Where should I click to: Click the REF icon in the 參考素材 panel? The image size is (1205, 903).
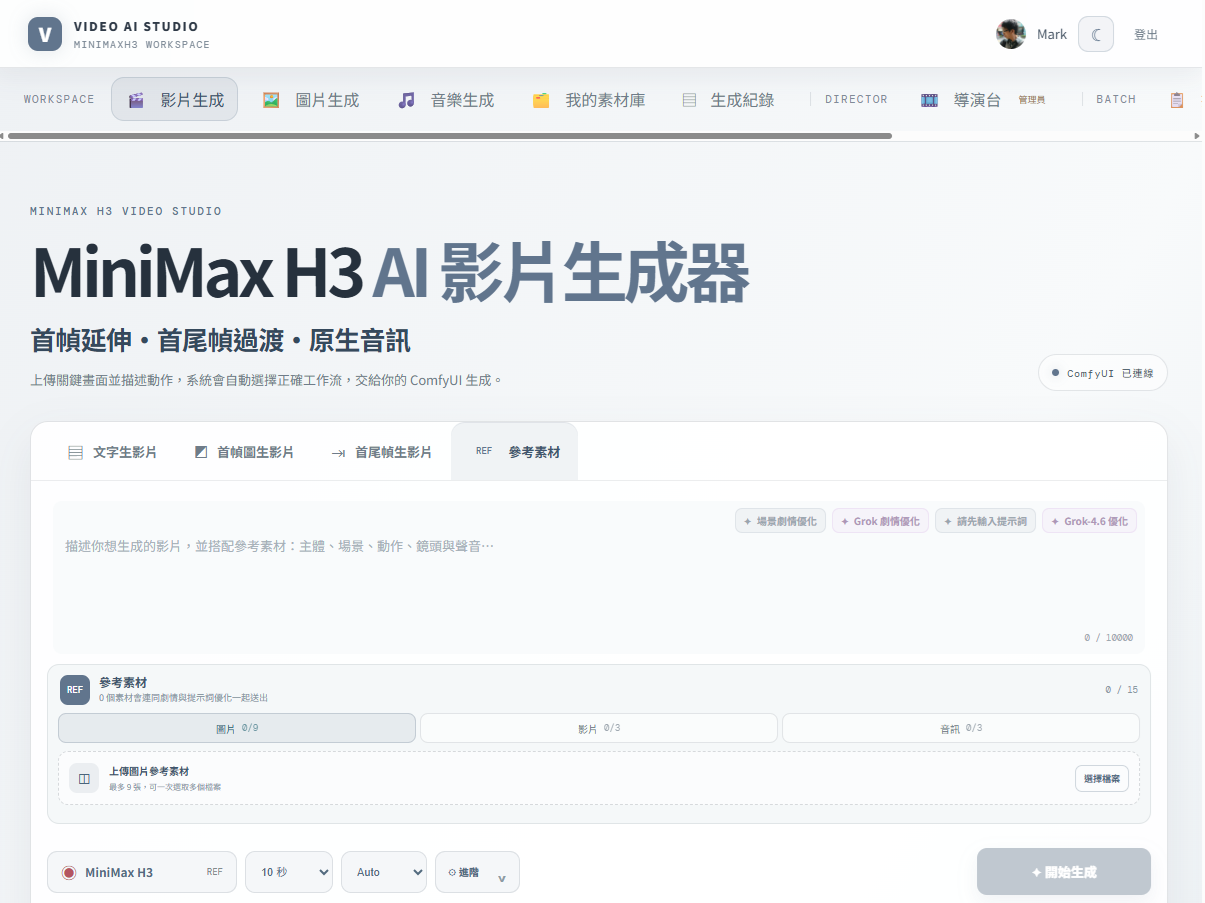point(75,689)
